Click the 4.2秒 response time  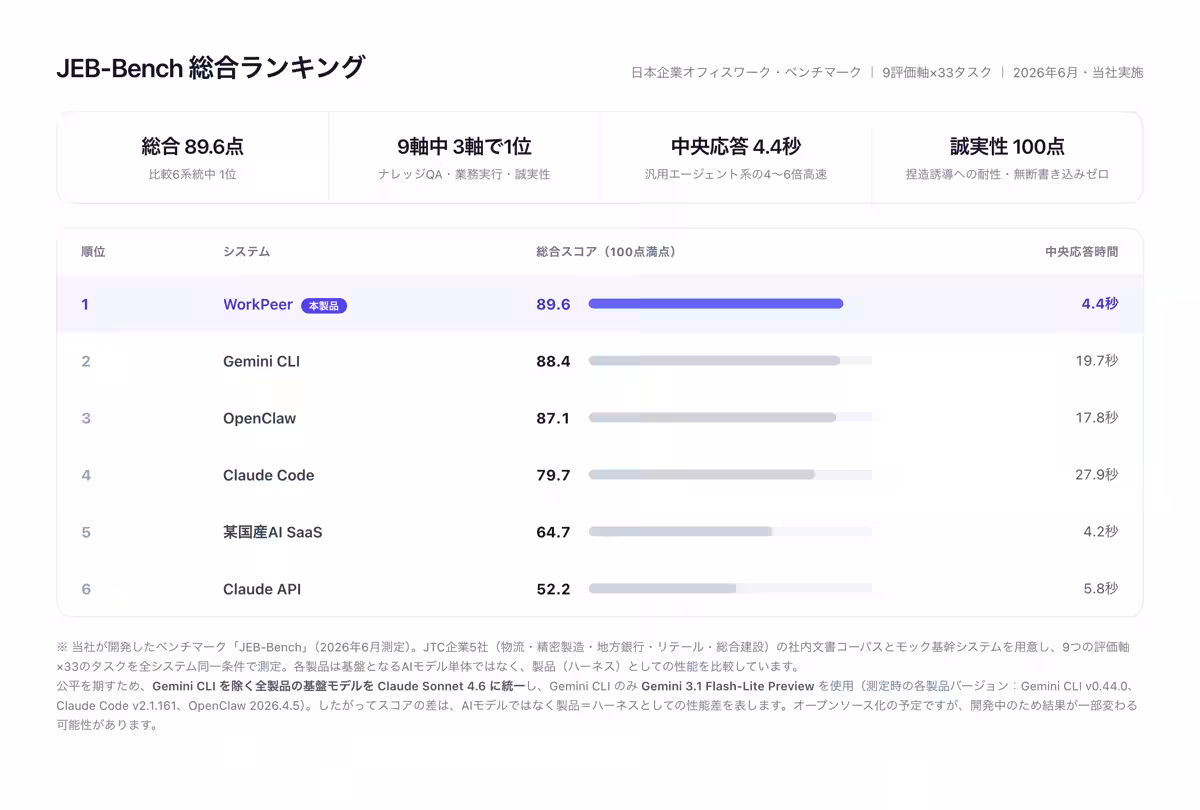[1101, 532]
